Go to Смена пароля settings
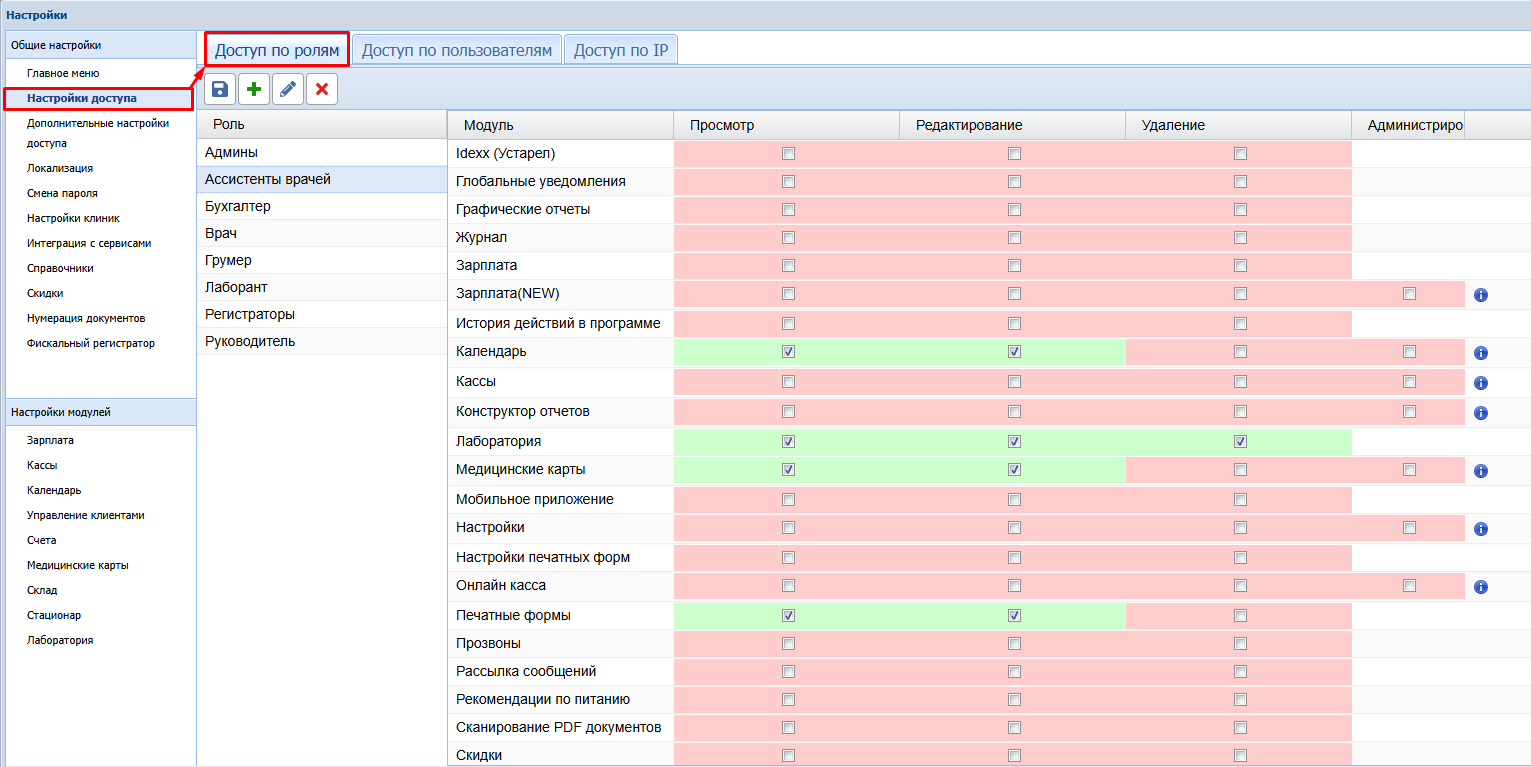1531x767 pixels. click(x=62, y=193)
